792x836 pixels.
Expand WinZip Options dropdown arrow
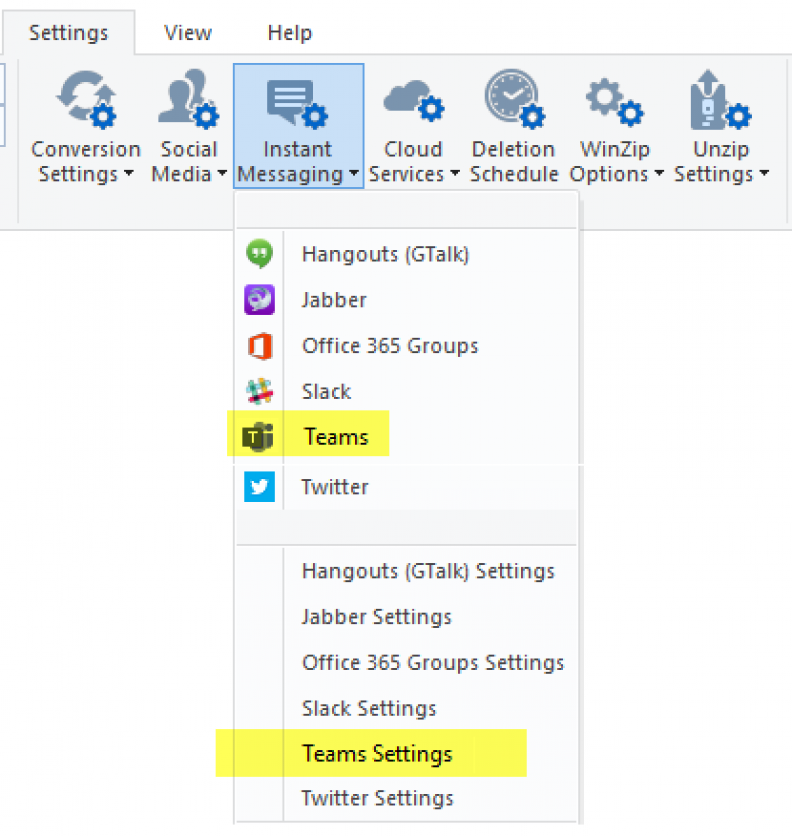coord(659,173)
